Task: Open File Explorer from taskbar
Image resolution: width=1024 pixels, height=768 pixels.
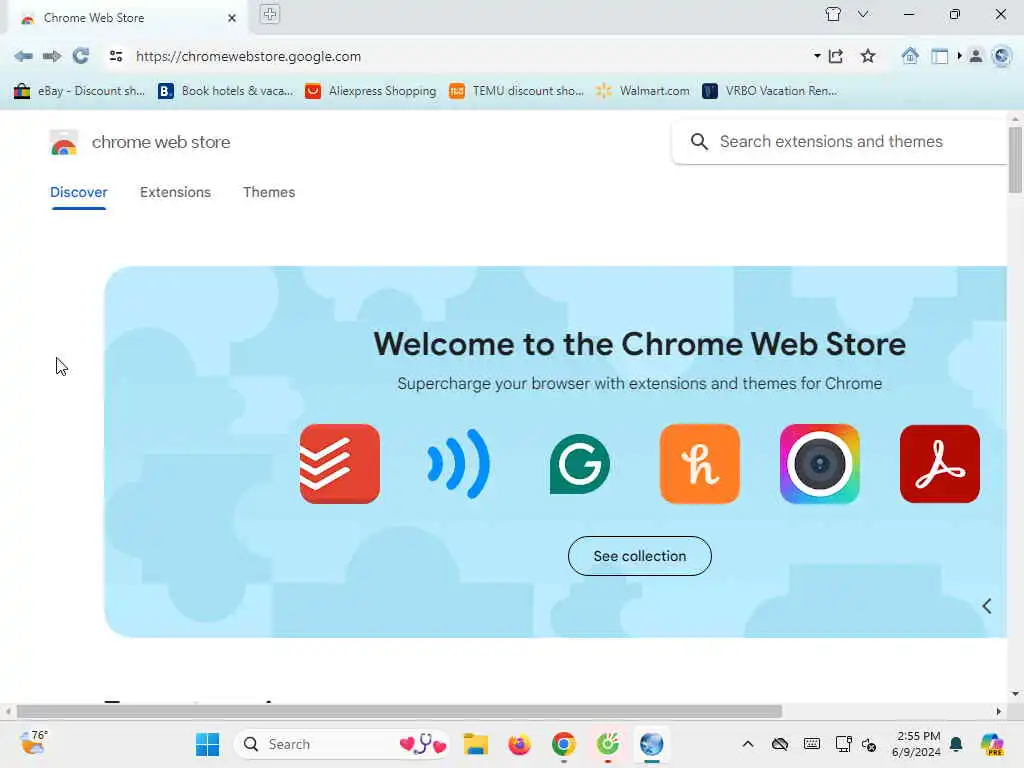Action: [x=475, y=744]
